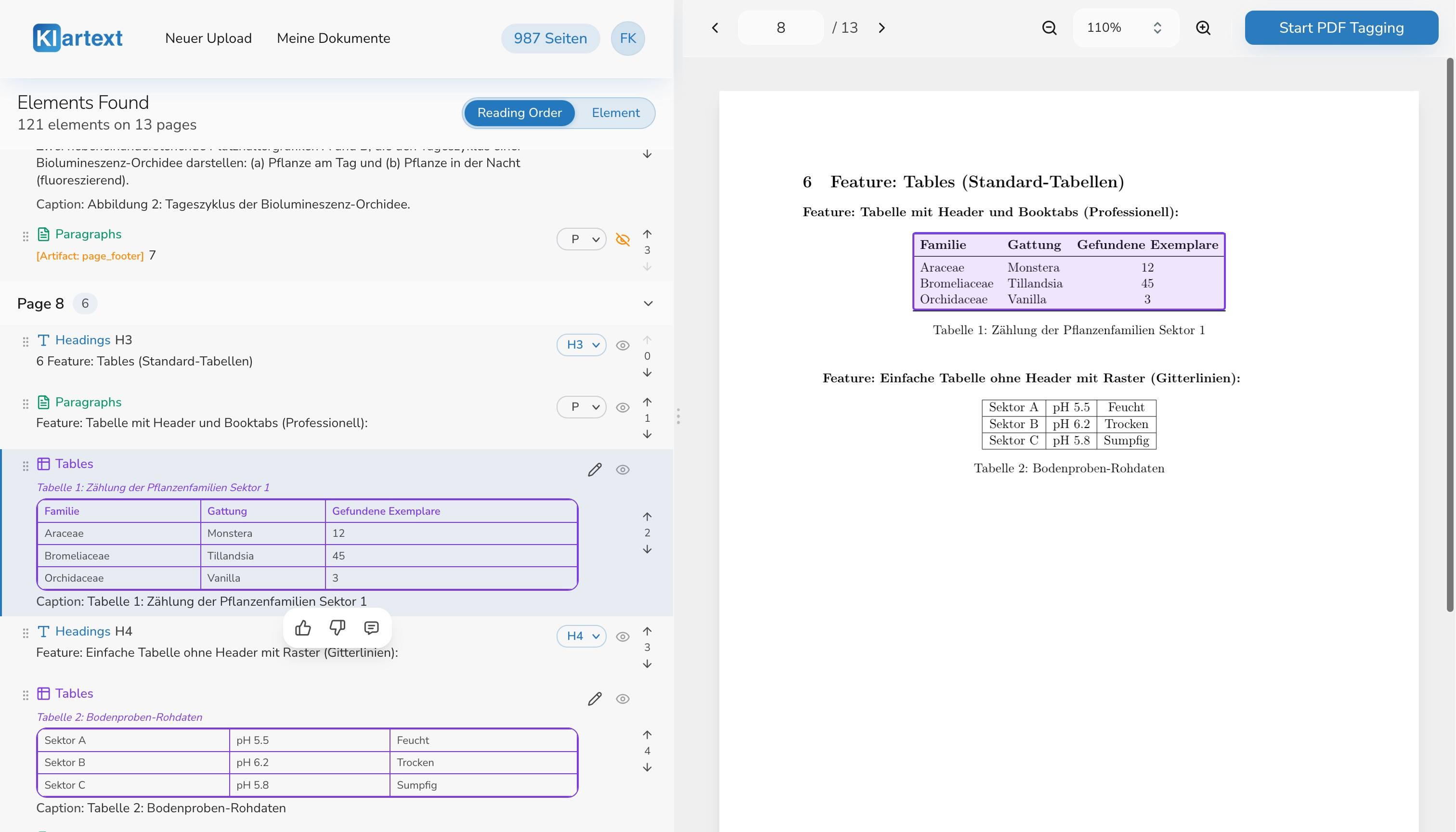Image resolution: width=1456 pixels, height=832 pixels.
Task: Go to next PDF page
Action: (882, 27)
